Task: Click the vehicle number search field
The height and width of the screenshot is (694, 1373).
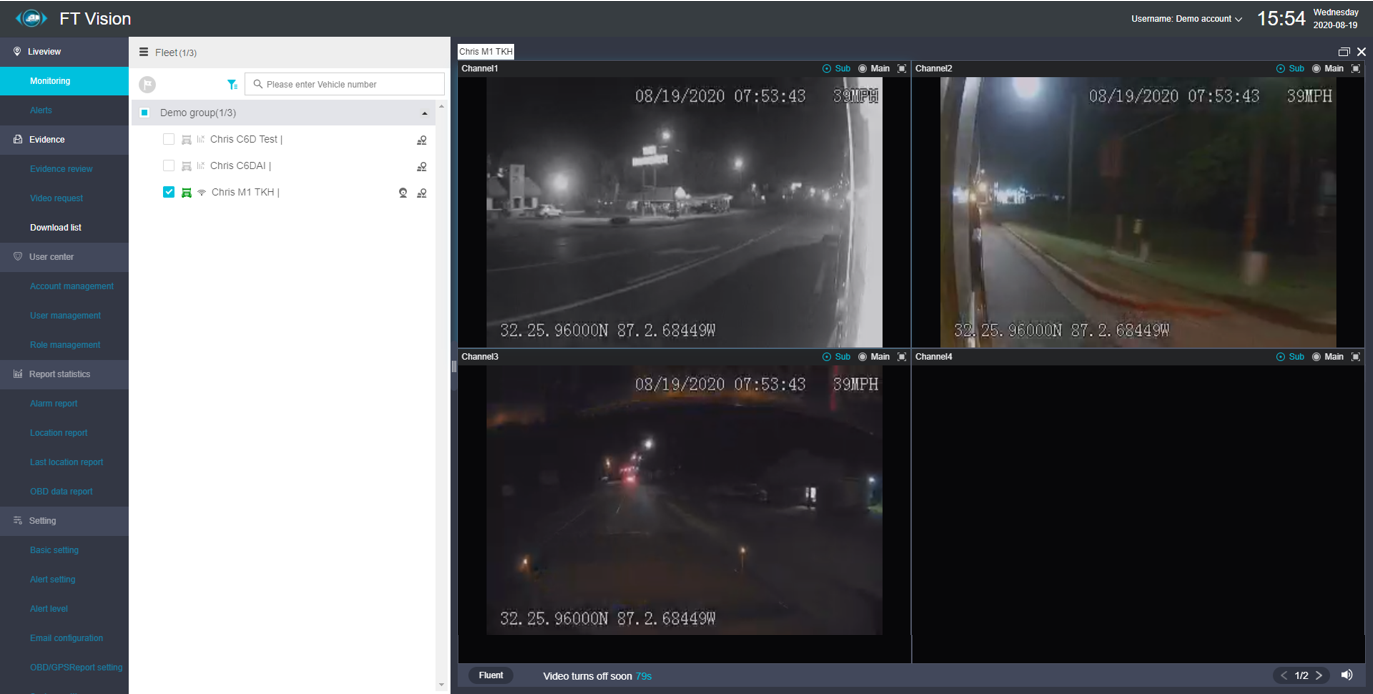Action: [344, 84]
